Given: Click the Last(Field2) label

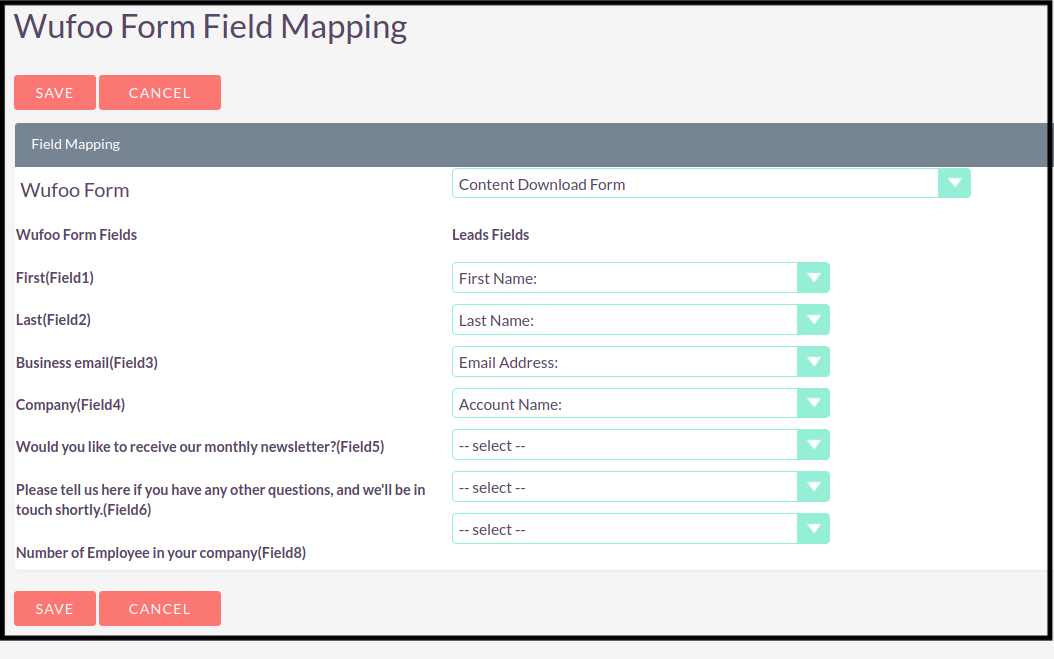Looking at the screenshot, I should (53, 320).
